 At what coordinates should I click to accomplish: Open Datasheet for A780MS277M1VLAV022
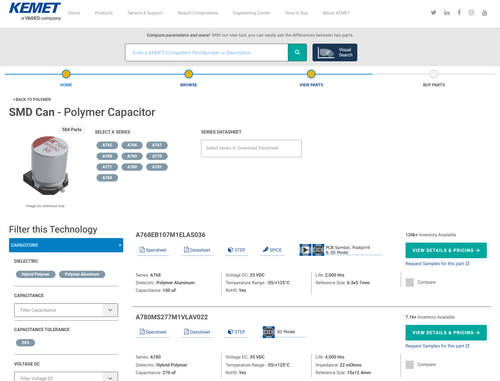tap(197, 332)
